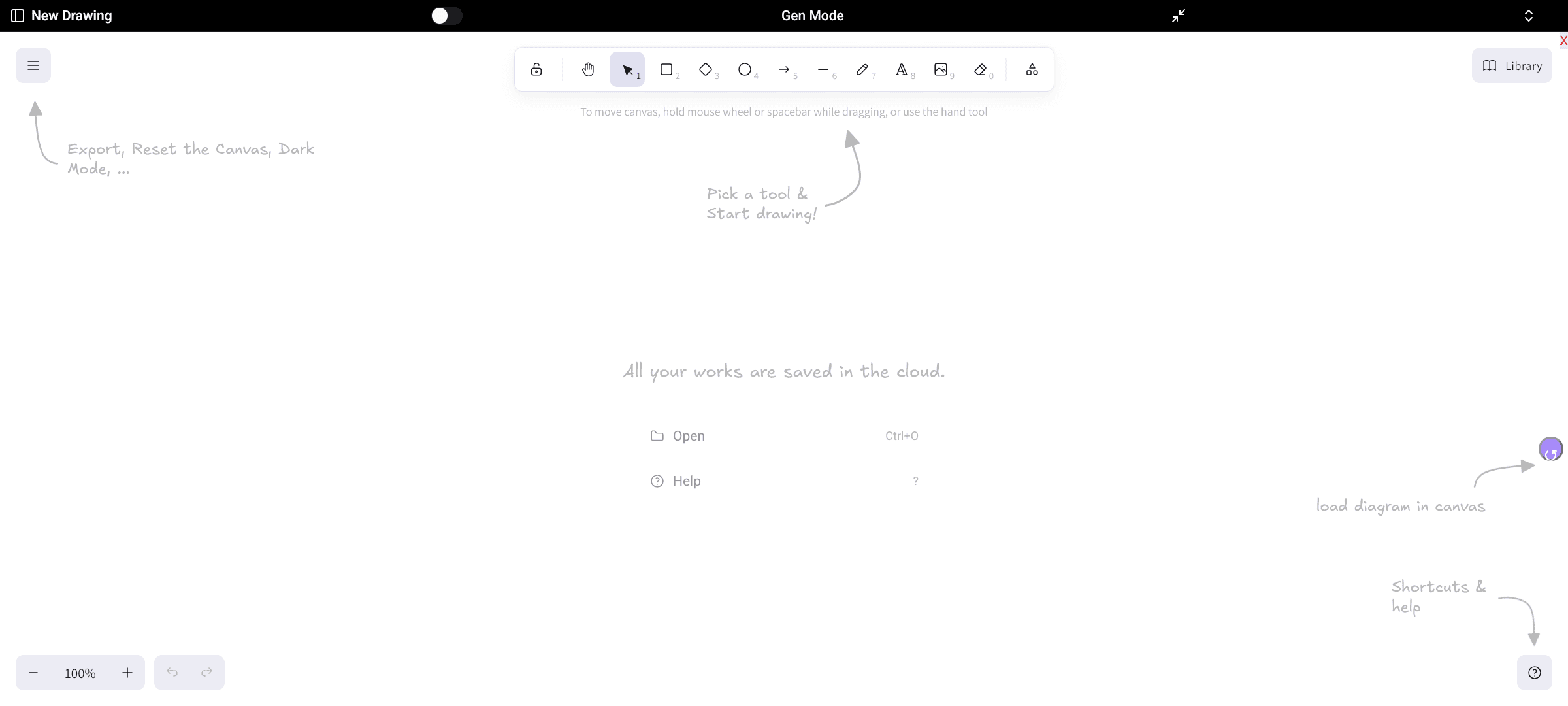Viewport: 1568px width, 706px height.
Task: Toggle the sidebar panel icon
Action: 18,16
